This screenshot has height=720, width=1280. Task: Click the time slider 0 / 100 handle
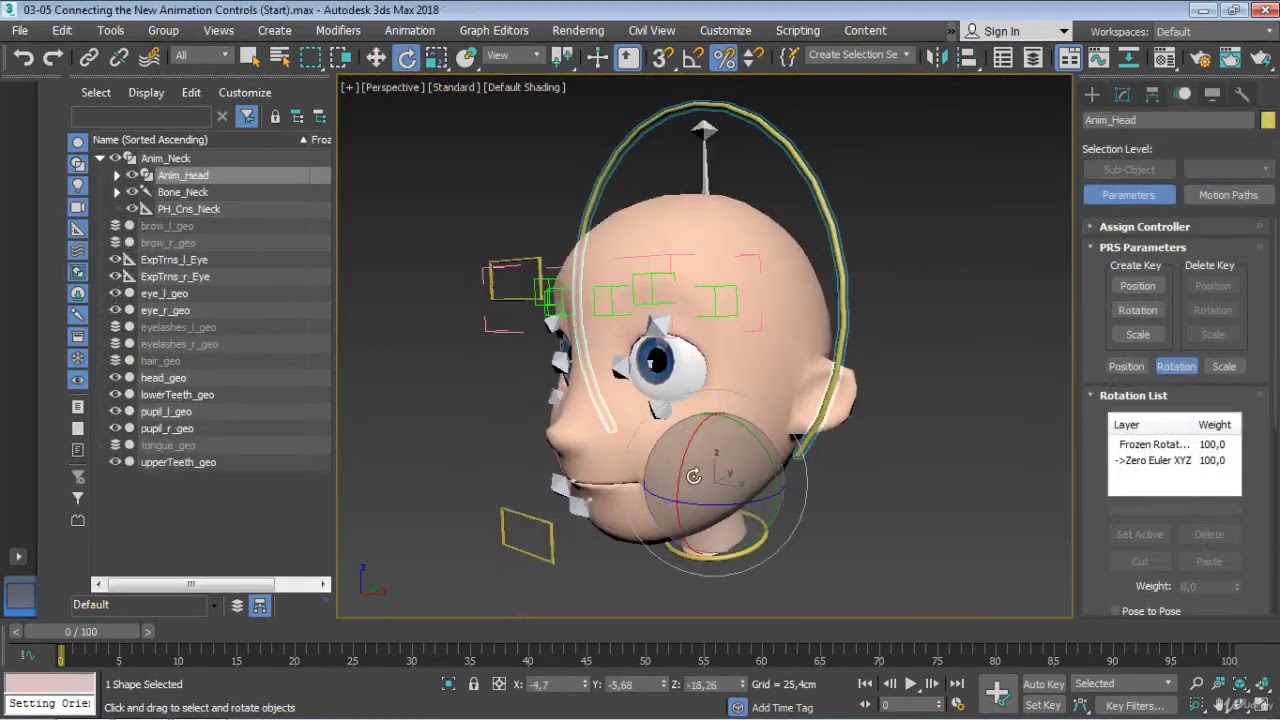tap(81, 632)
